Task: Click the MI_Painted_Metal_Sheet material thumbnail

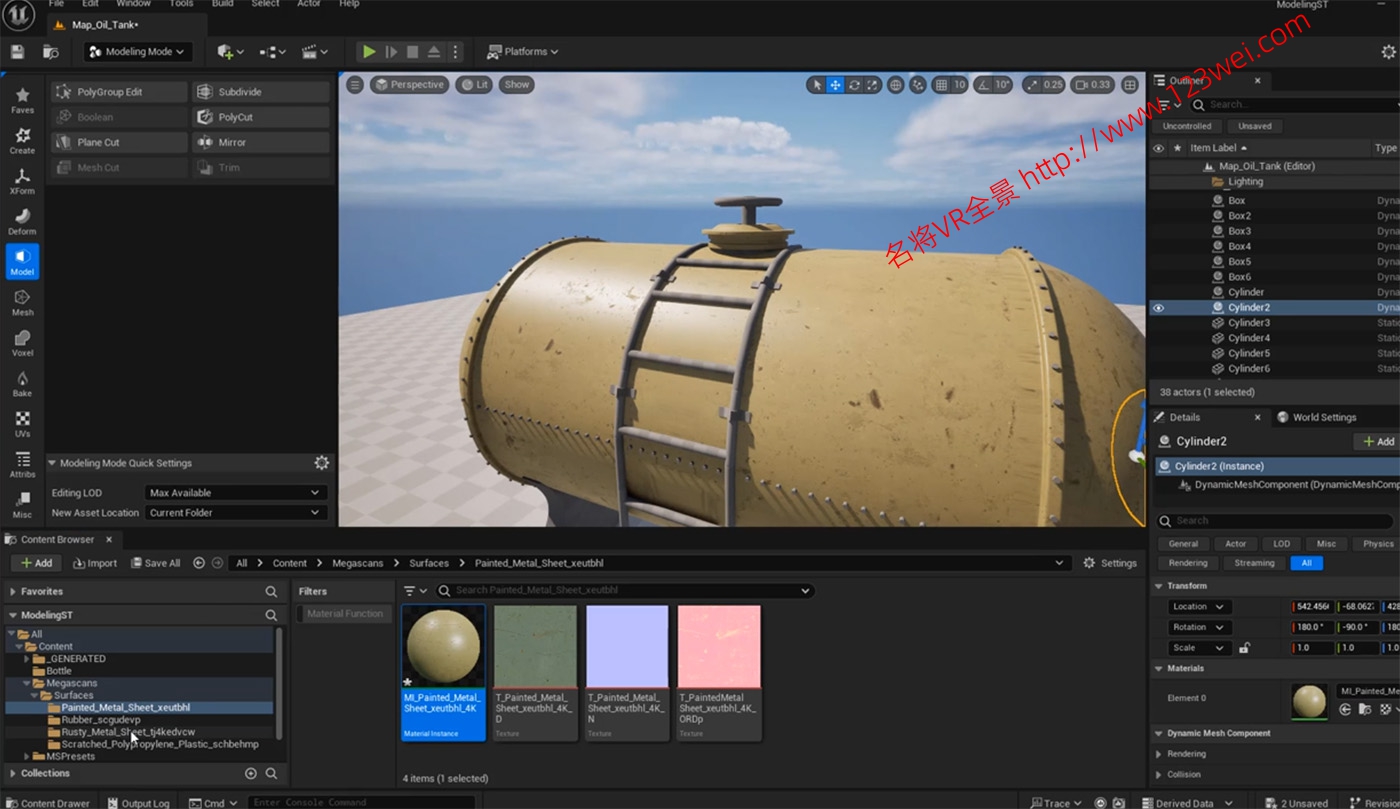Action: click(x=443, y=646)
